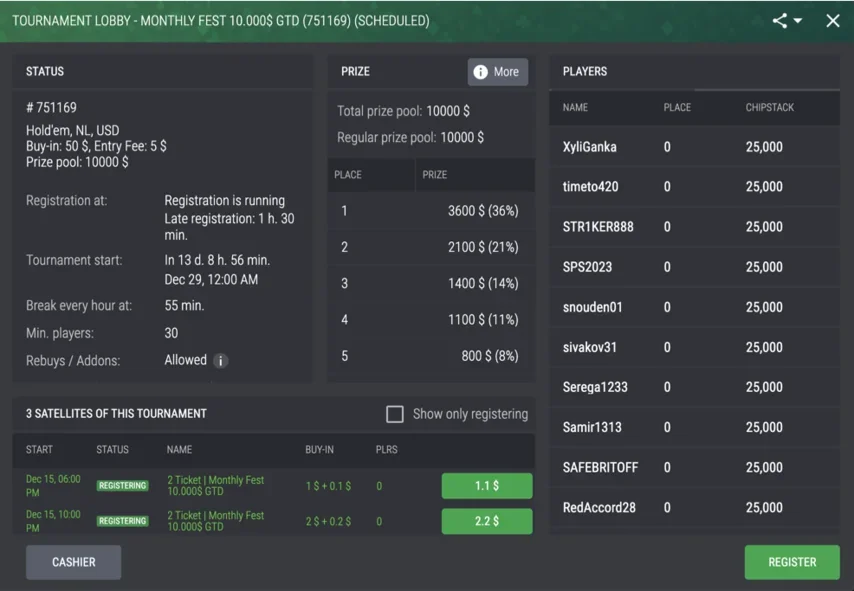The image size is (854, 591).
Task: Click the share icon in title bar
Action: [x=779, y=20]
